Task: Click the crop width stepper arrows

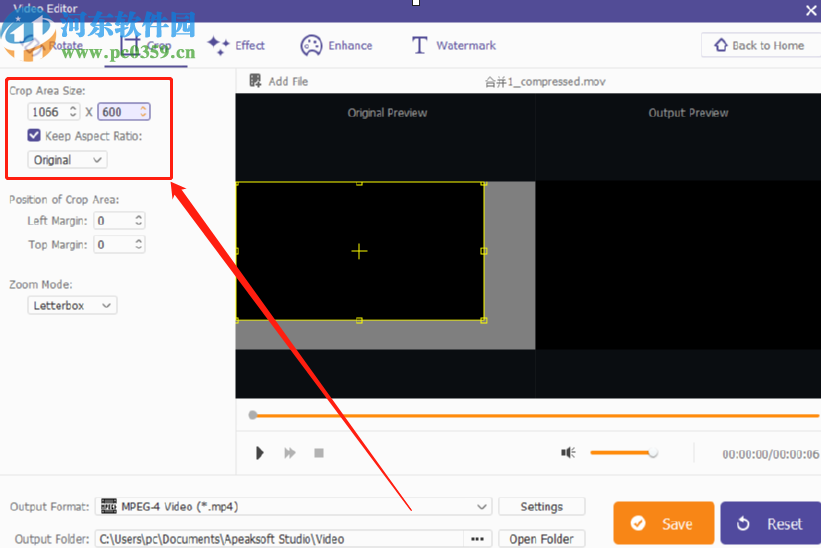Action: 73,111
